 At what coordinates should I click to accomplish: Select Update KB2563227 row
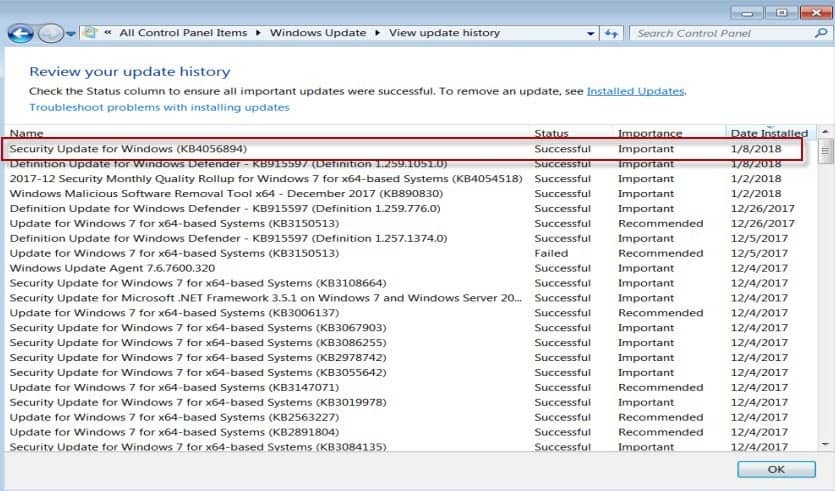point(405,418)
